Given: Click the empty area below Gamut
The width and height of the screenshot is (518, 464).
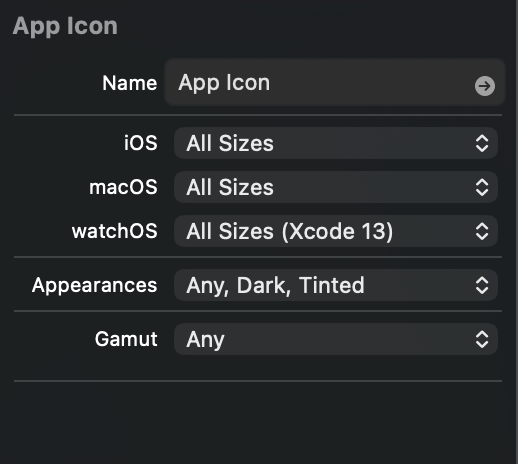Looking at the screenshot, I should tap(258, 368).
